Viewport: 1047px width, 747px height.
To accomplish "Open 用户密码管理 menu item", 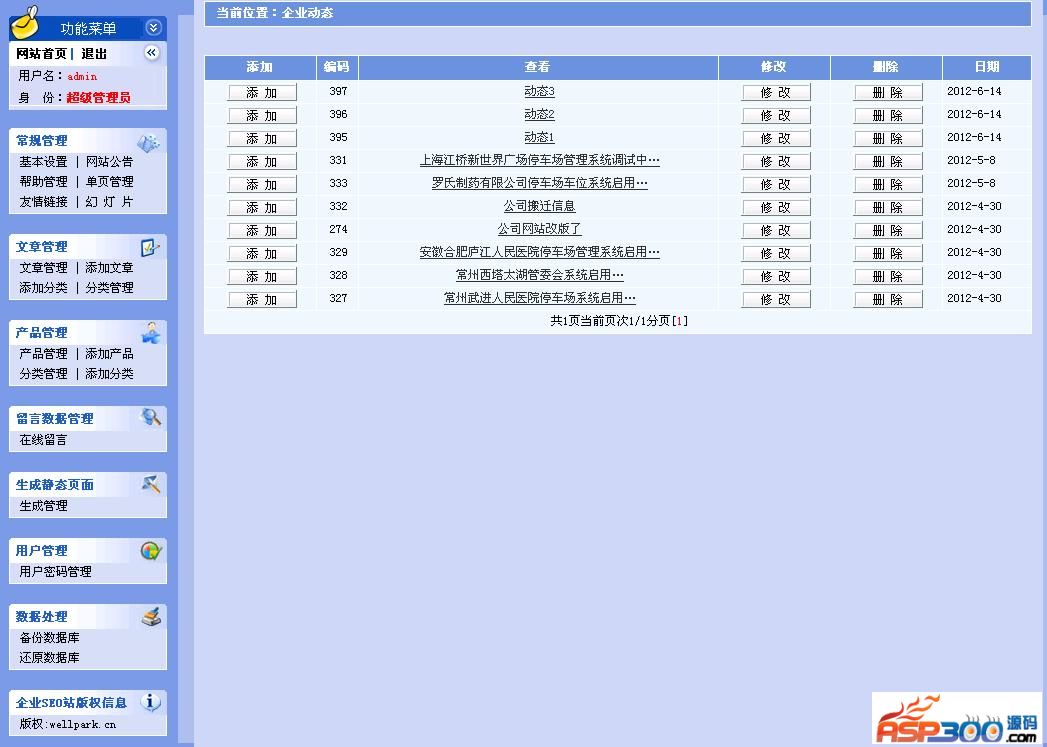I will [x=55, y=571].
